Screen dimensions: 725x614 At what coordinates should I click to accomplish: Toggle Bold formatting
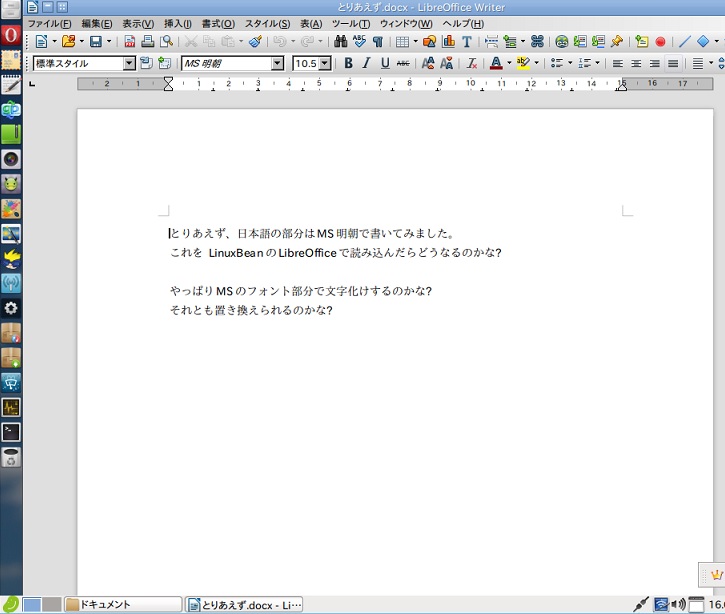click(349, 63)
